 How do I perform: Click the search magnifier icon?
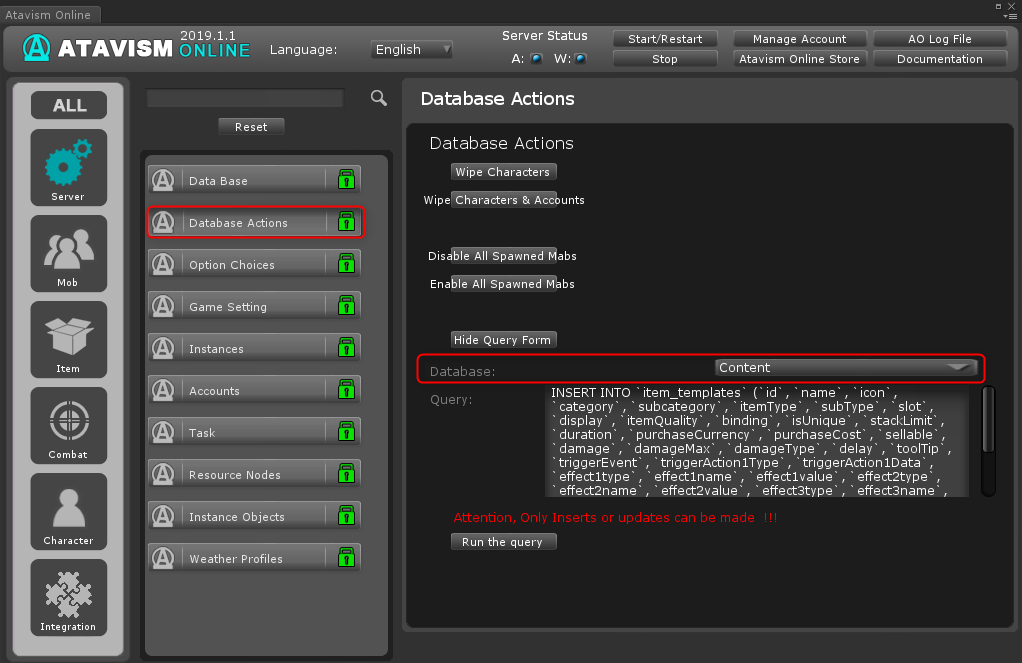click(378, 97)
